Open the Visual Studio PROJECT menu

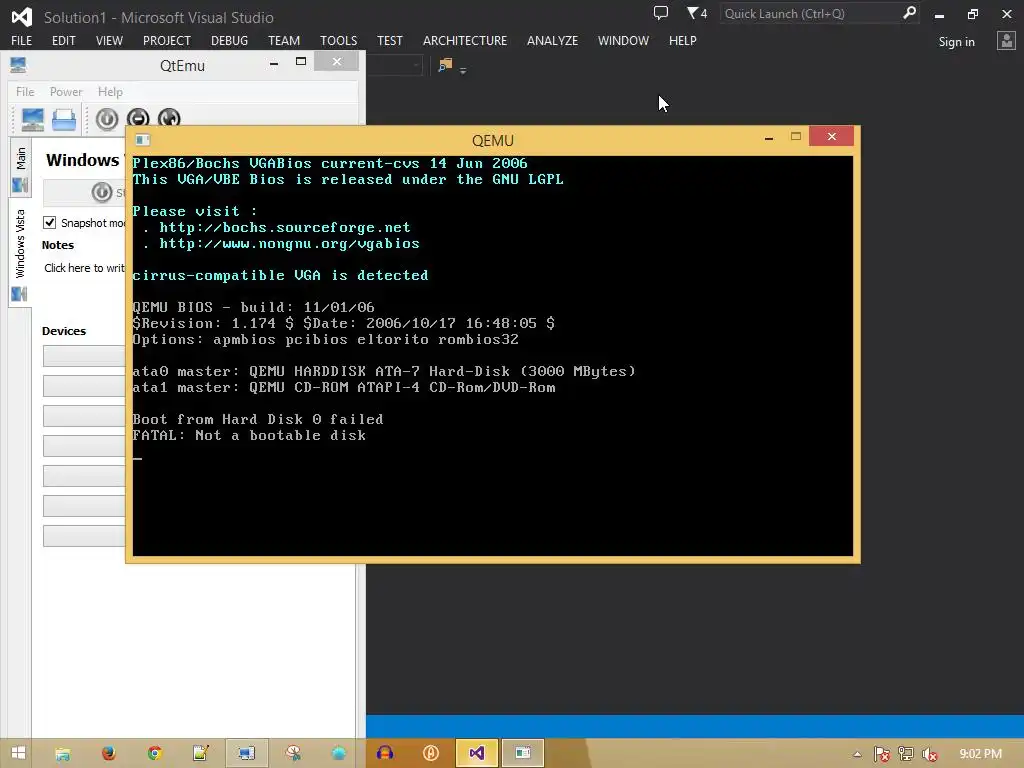(x=167, y=40)
